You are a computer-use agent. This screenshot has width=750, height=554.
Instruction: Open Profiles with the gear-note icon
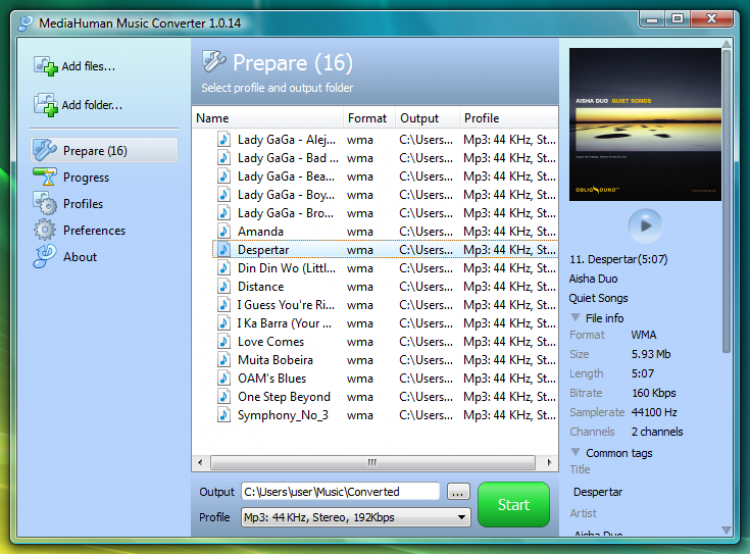coord(45,203)
